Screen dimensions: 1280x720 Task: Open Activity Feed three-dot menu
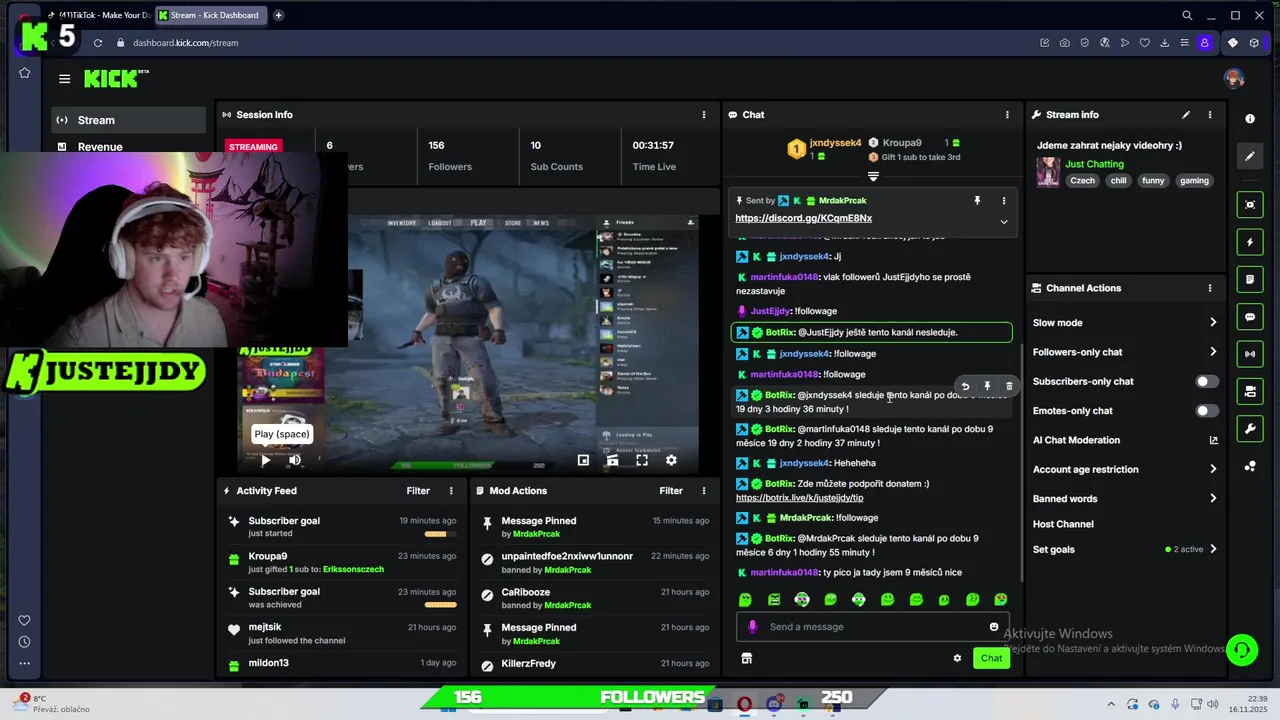click(451, 491)
